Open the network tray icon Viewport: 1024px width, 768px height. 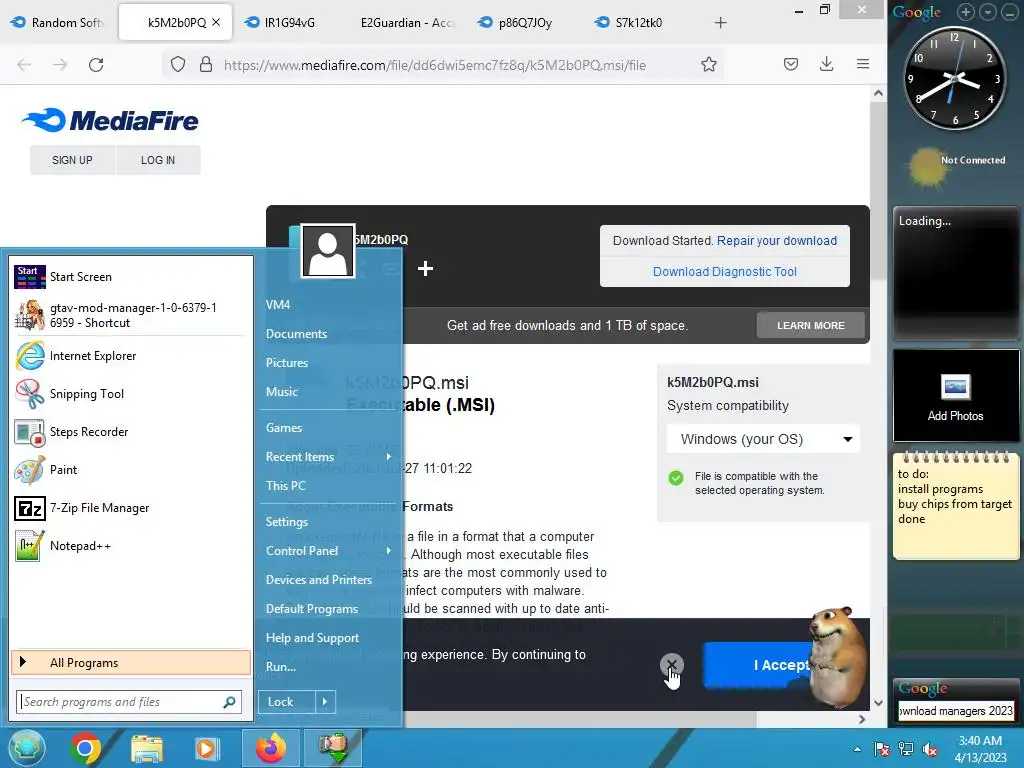(x=906, y=749)
